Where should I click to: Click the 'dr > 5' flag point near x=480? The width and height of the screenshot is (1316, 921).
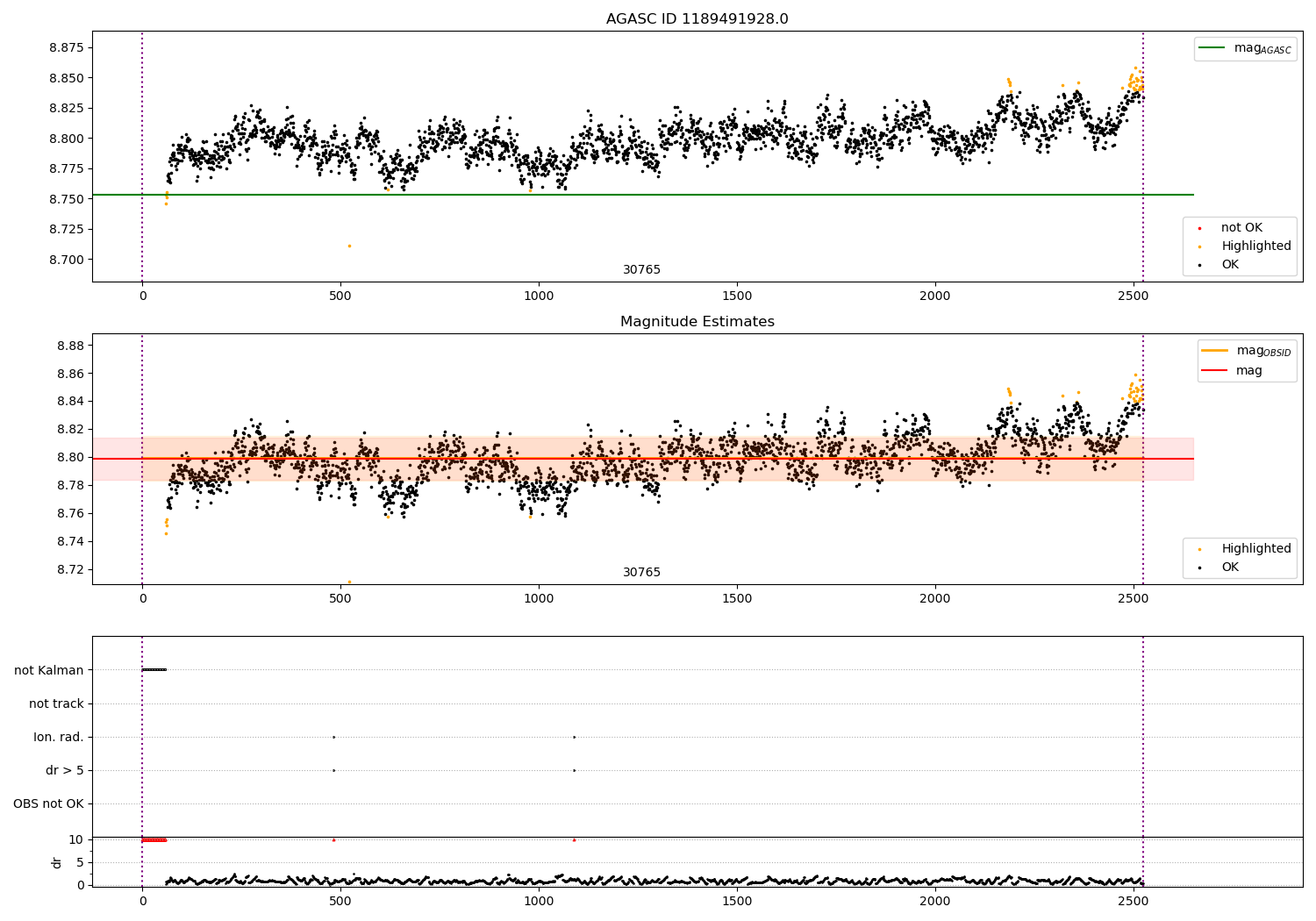tap(333, 770)
